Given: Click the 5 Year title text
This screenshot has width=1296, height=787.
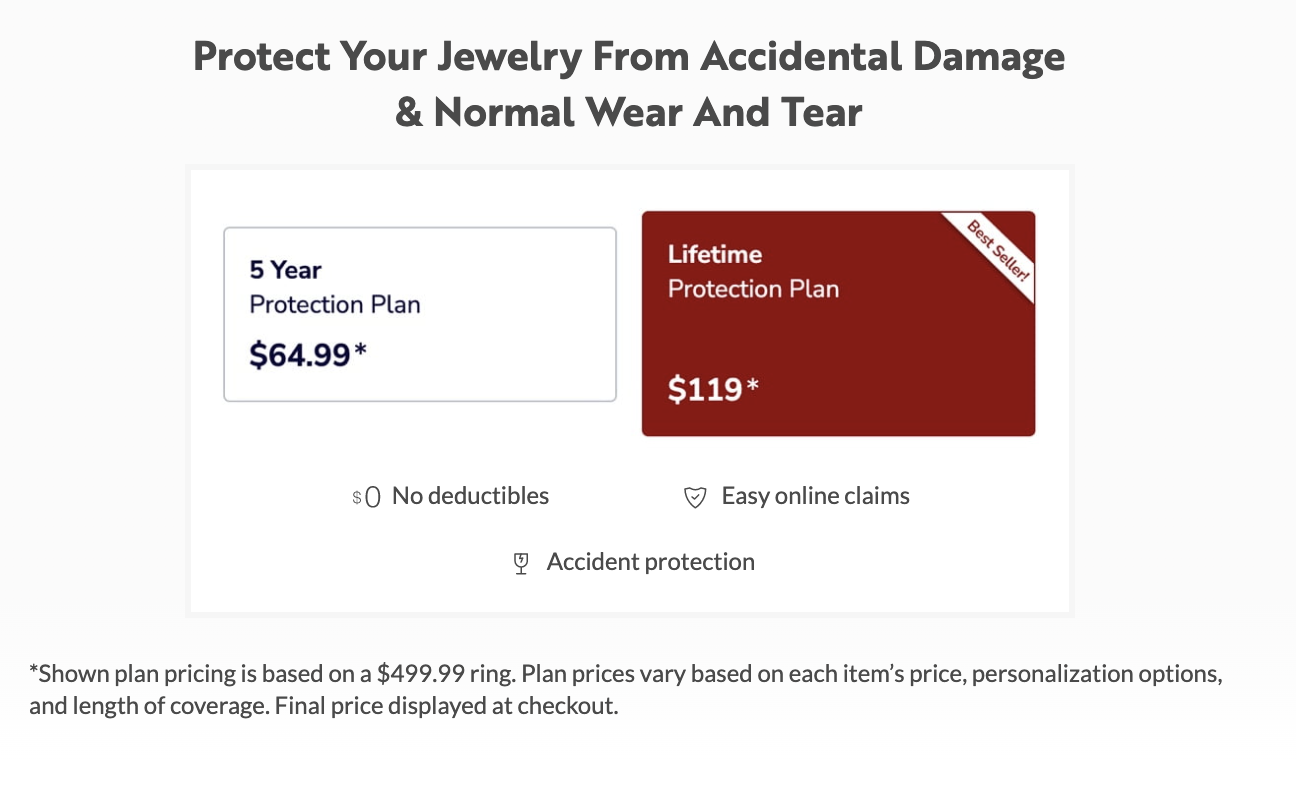Looking at the screenshot, I should 286,270.
